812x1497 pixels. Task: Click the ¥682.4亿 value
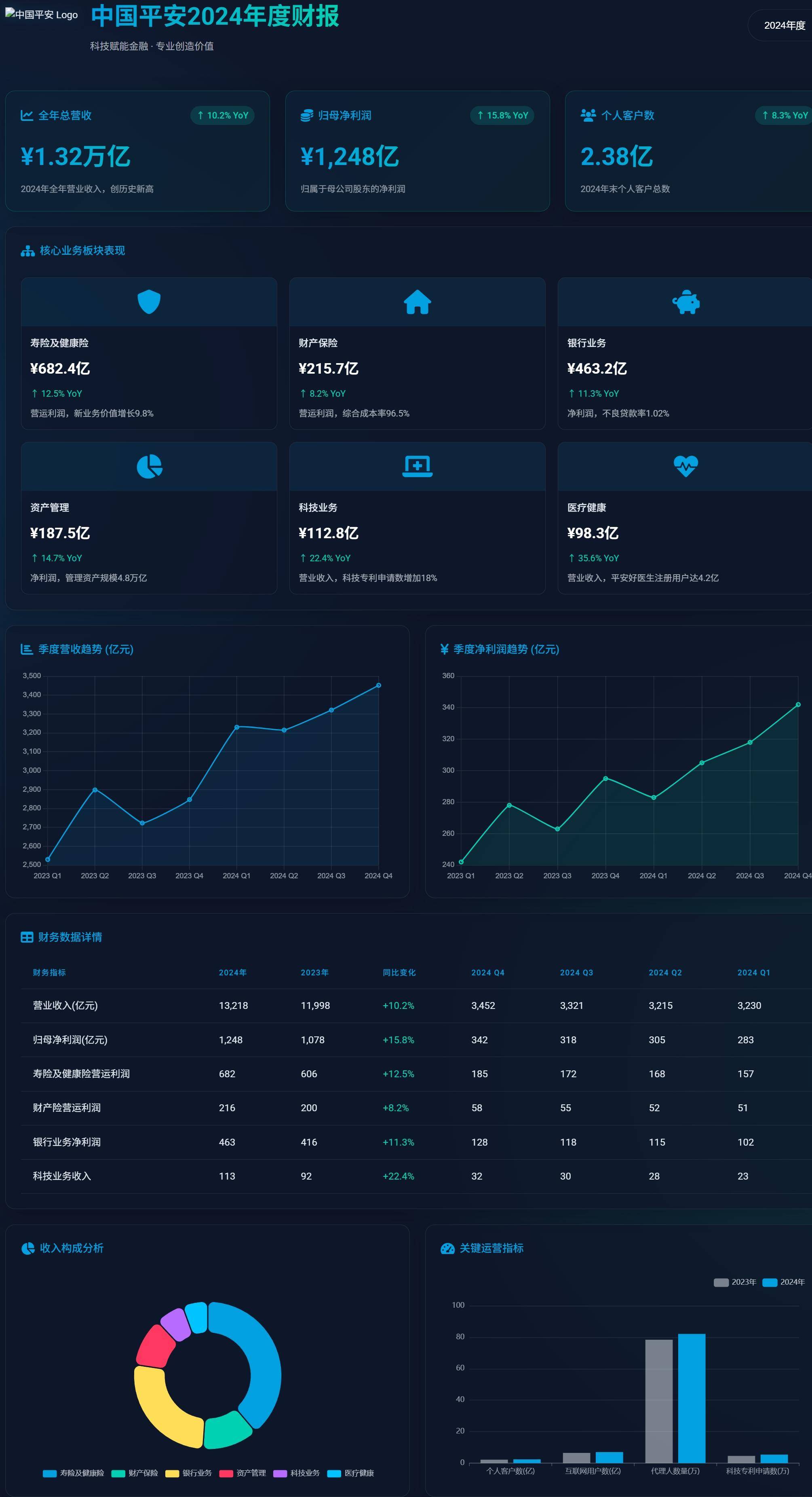click(60, 368)
